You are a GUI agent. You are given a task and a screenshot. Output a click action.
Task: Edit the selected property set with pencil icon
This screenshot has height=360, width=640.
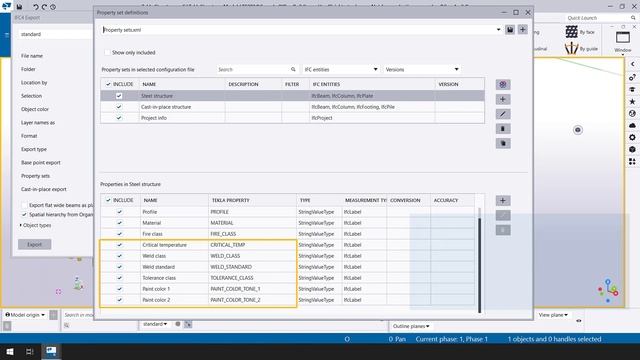tap(503, 114)
